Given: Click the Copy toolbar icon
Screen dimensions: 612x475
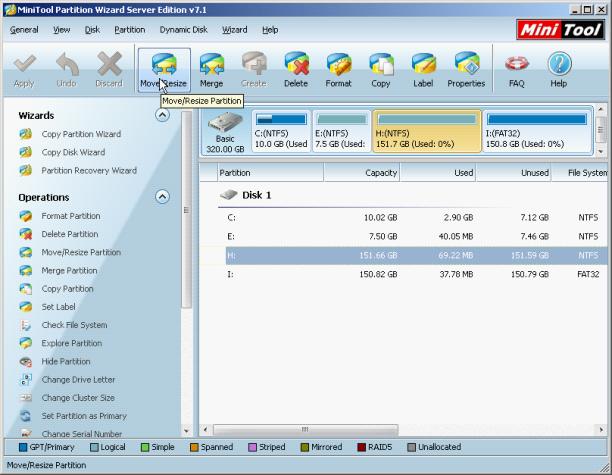Looking at the screenshot, I should (381, 71).
